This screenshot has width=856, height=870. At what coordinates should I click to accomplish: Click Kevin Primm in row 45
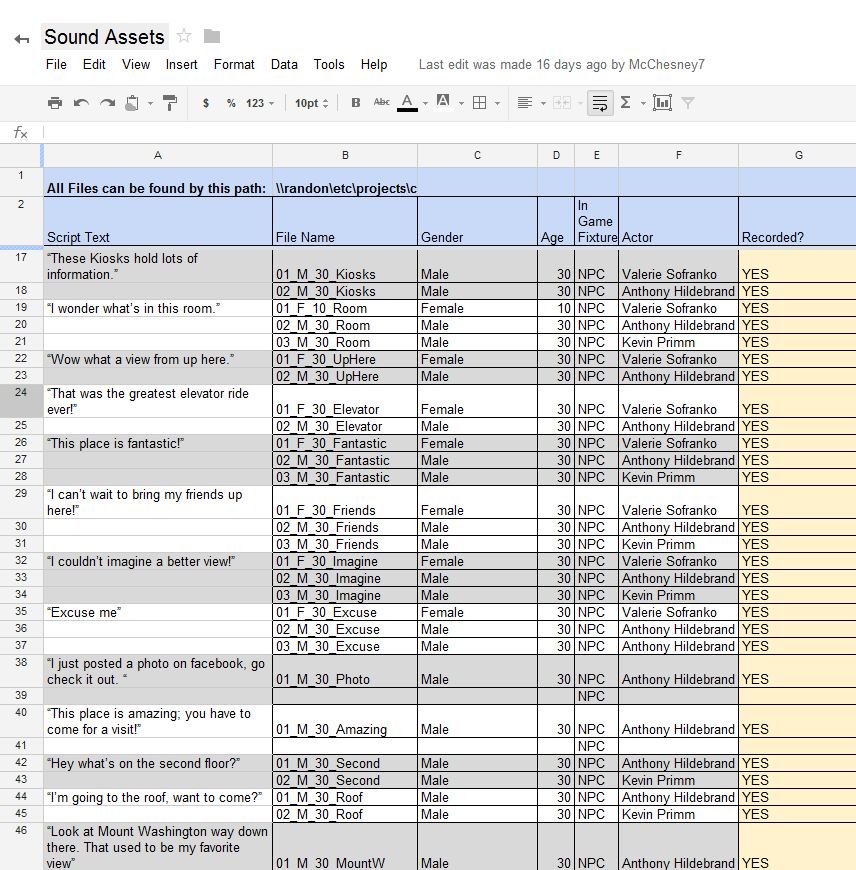pos(678,815)
